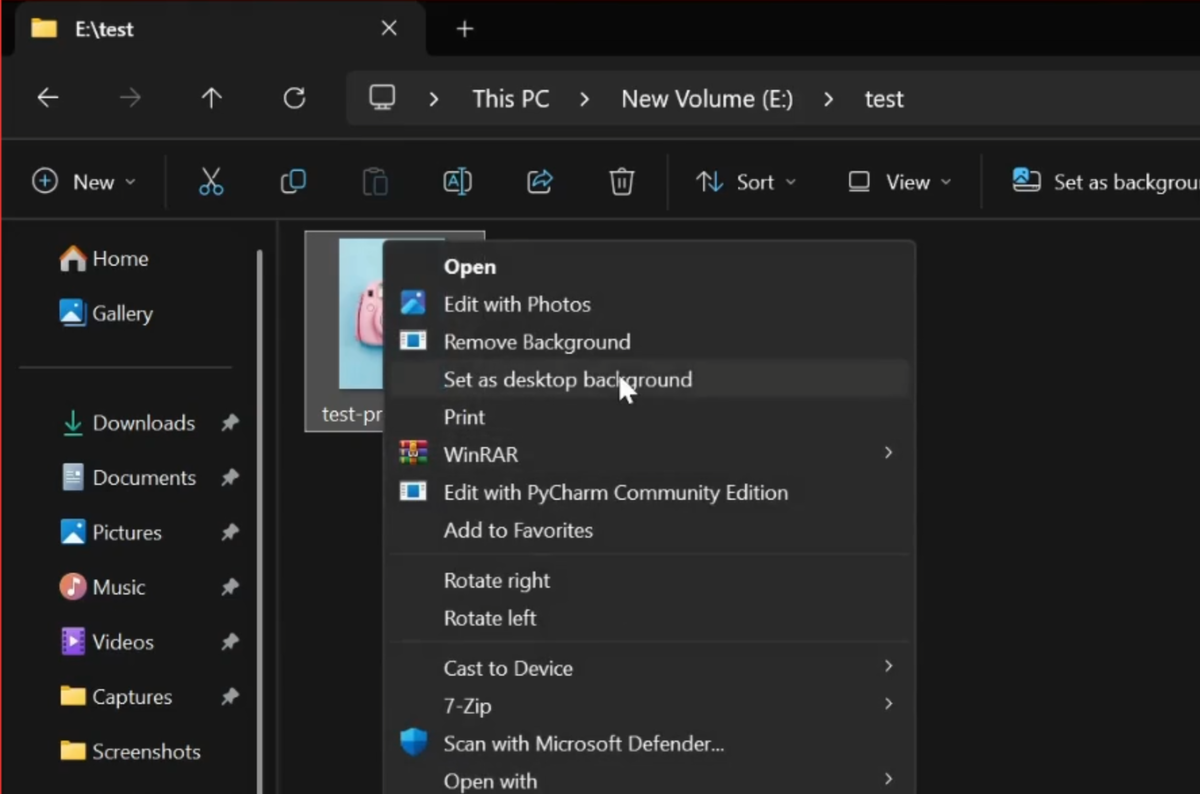This screenshot has height=794, width=1200.
Task: Go forward with the right arrow
Action: coord(130,98)
